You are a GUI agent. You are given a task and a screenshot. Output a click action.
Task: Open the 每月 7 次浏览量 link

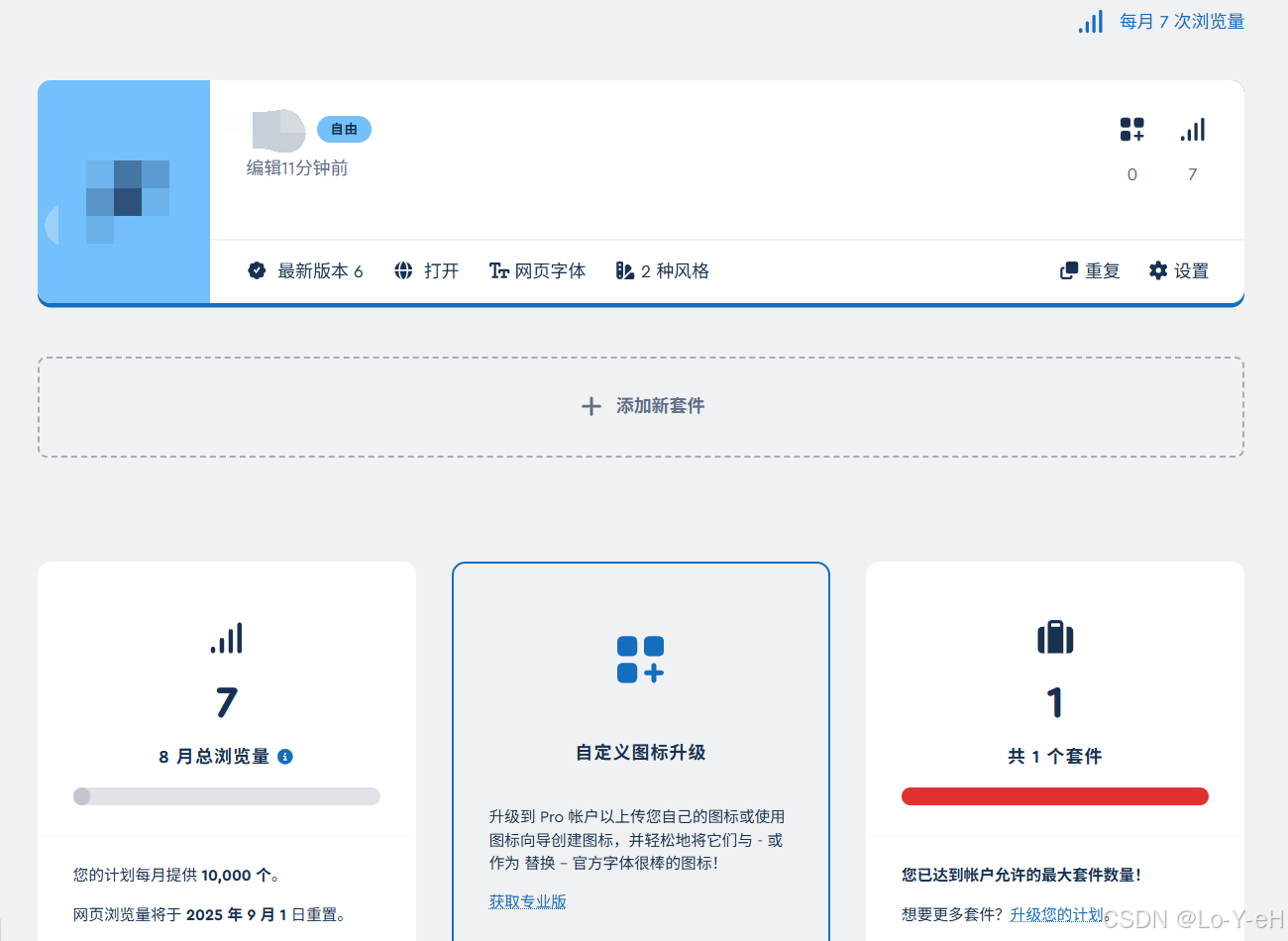coord(1182,22)
